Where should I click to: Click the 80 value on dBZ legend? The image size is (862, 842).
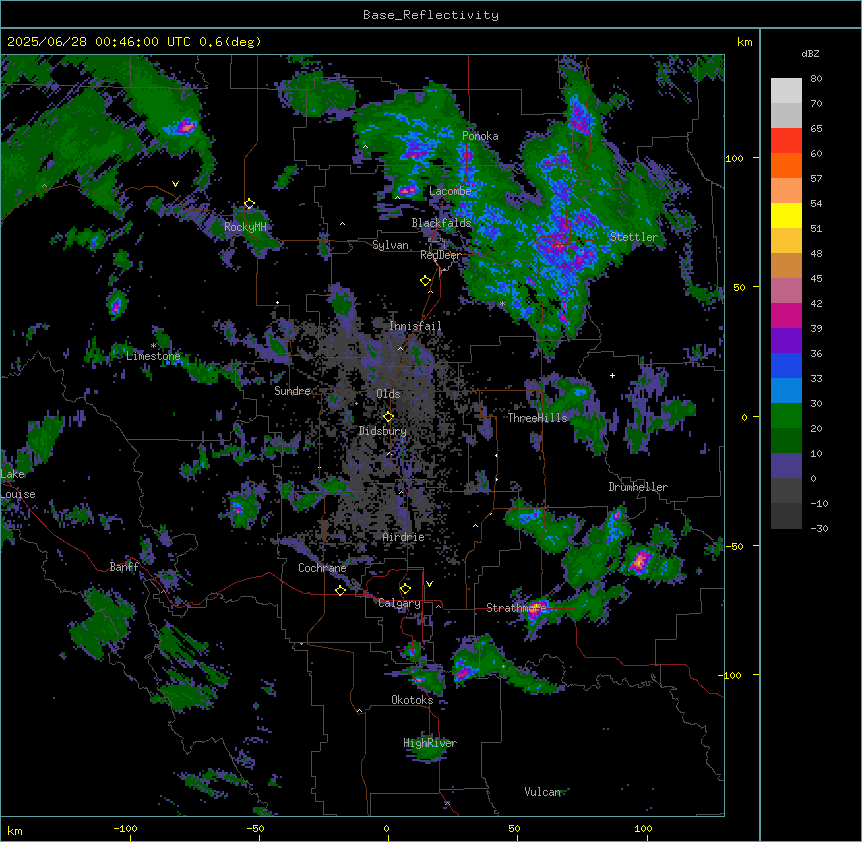(816, 79)
